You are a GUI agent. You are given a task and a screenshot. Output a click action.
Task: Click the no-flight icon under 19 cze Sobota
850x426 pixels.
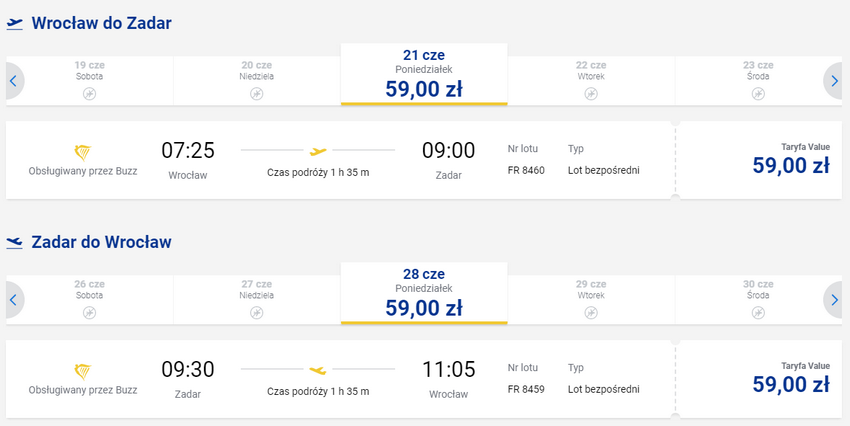[x=89, y=94]
